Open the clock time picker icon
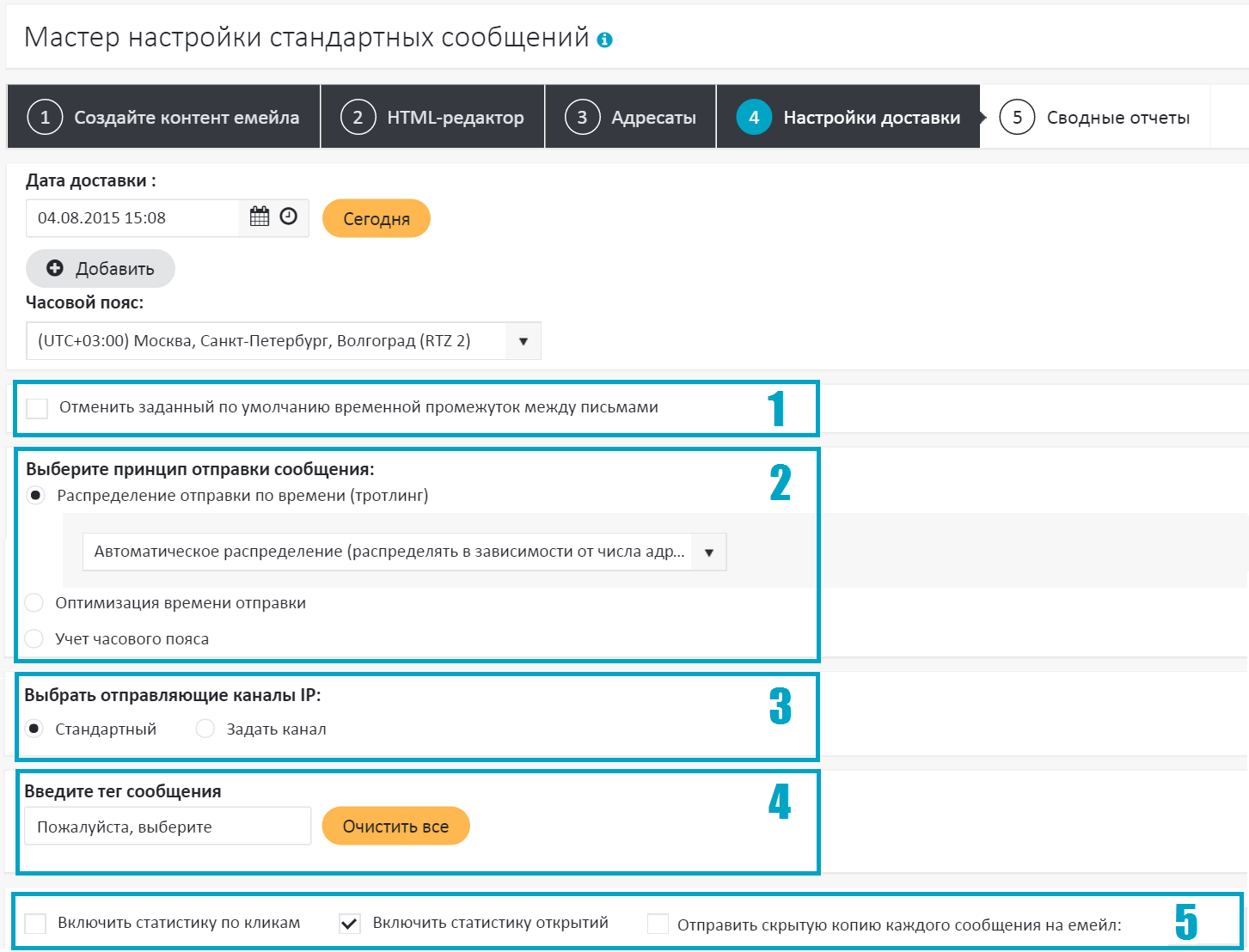Screen dimensions: 1249x952 coord(289,217)
